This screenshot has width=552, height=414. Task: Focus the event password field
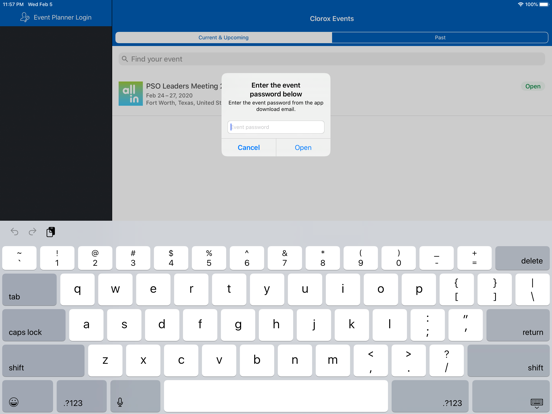tap(276, 127)
